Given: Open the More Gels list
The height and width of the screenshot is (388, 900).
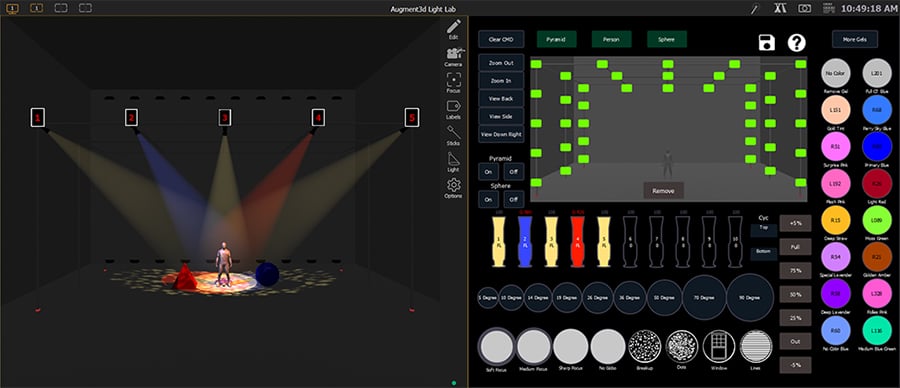Looking at the screenshot, I should tap(855, 39).
